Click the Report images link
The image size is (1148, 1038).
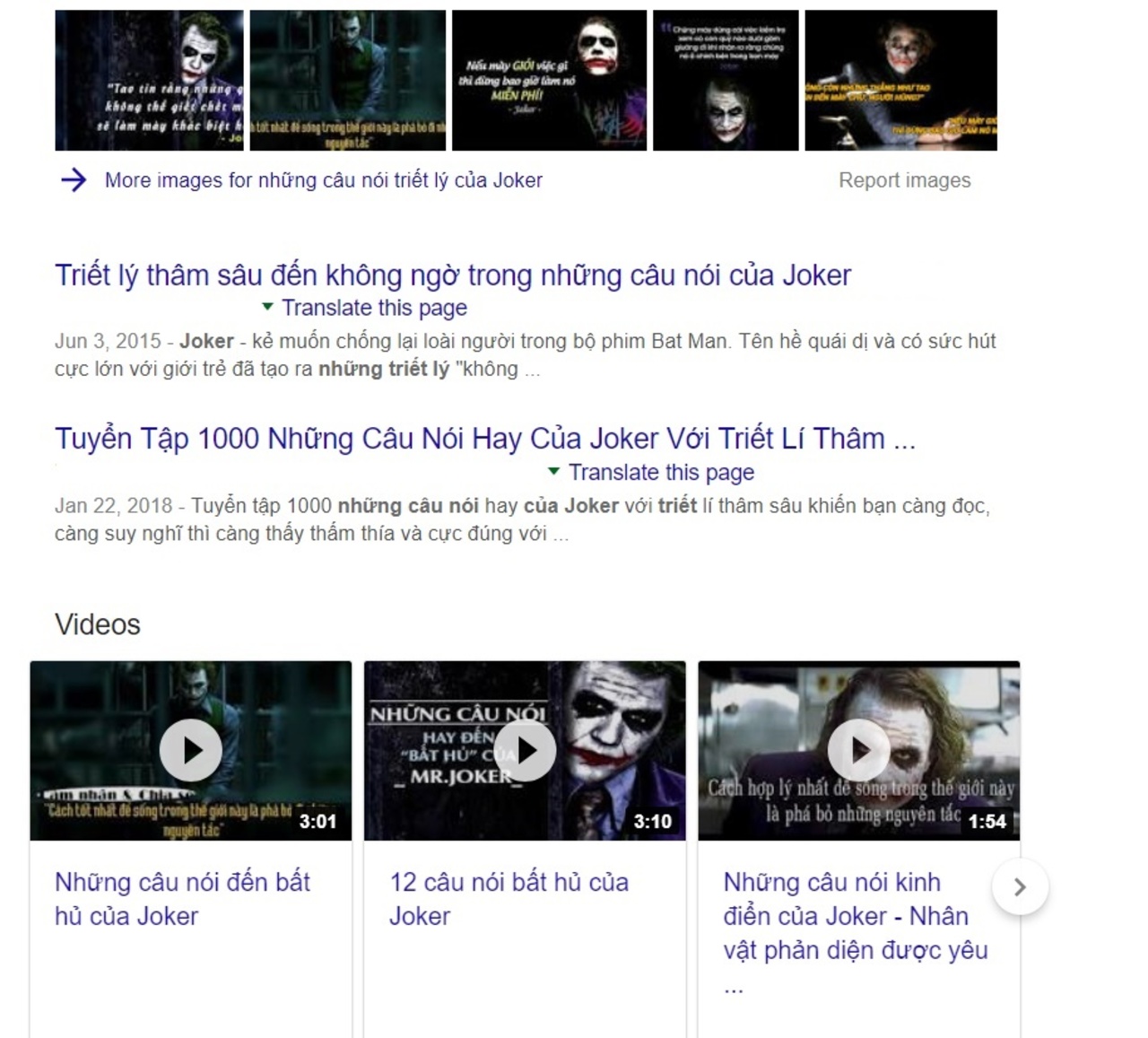904,180
